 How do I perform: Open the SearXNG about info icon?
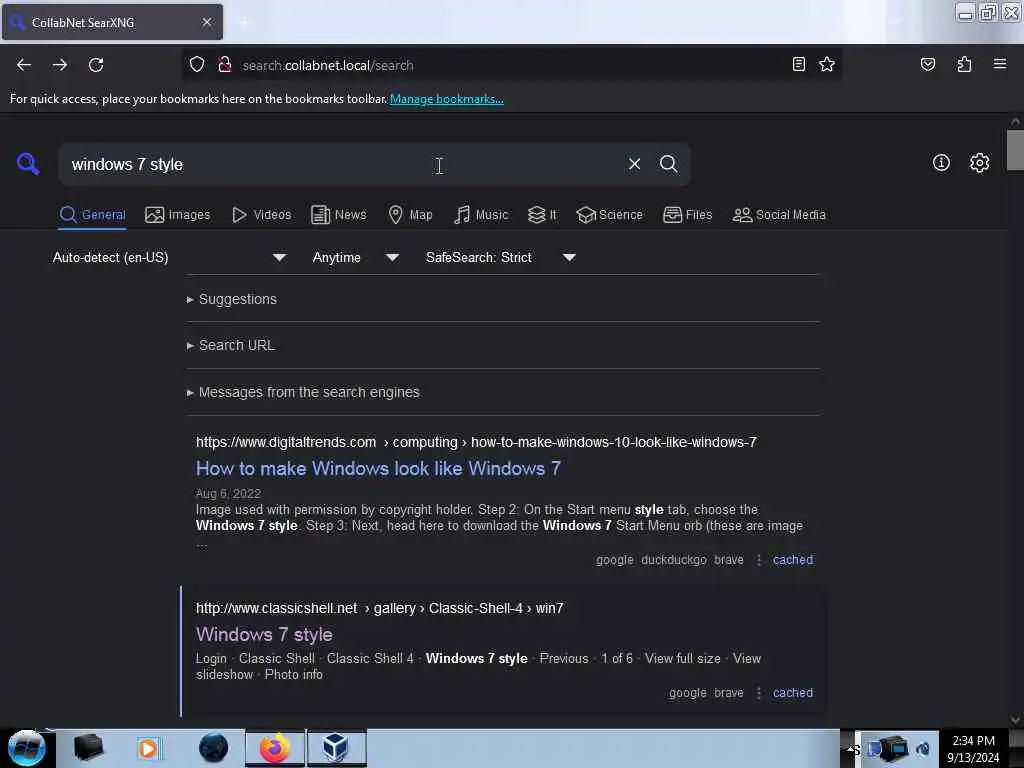coord(941,163)
